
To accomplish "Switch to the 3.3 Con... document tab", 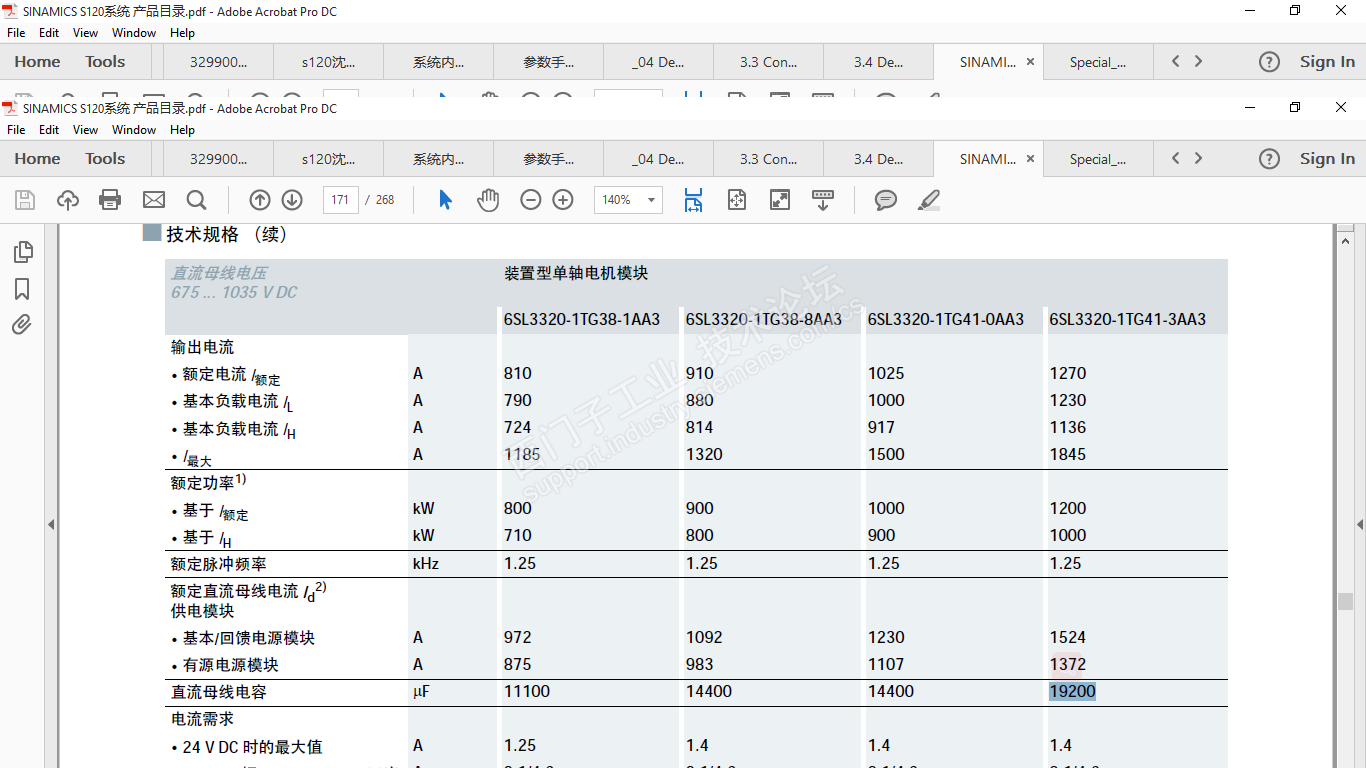I will tap(768, 159).
